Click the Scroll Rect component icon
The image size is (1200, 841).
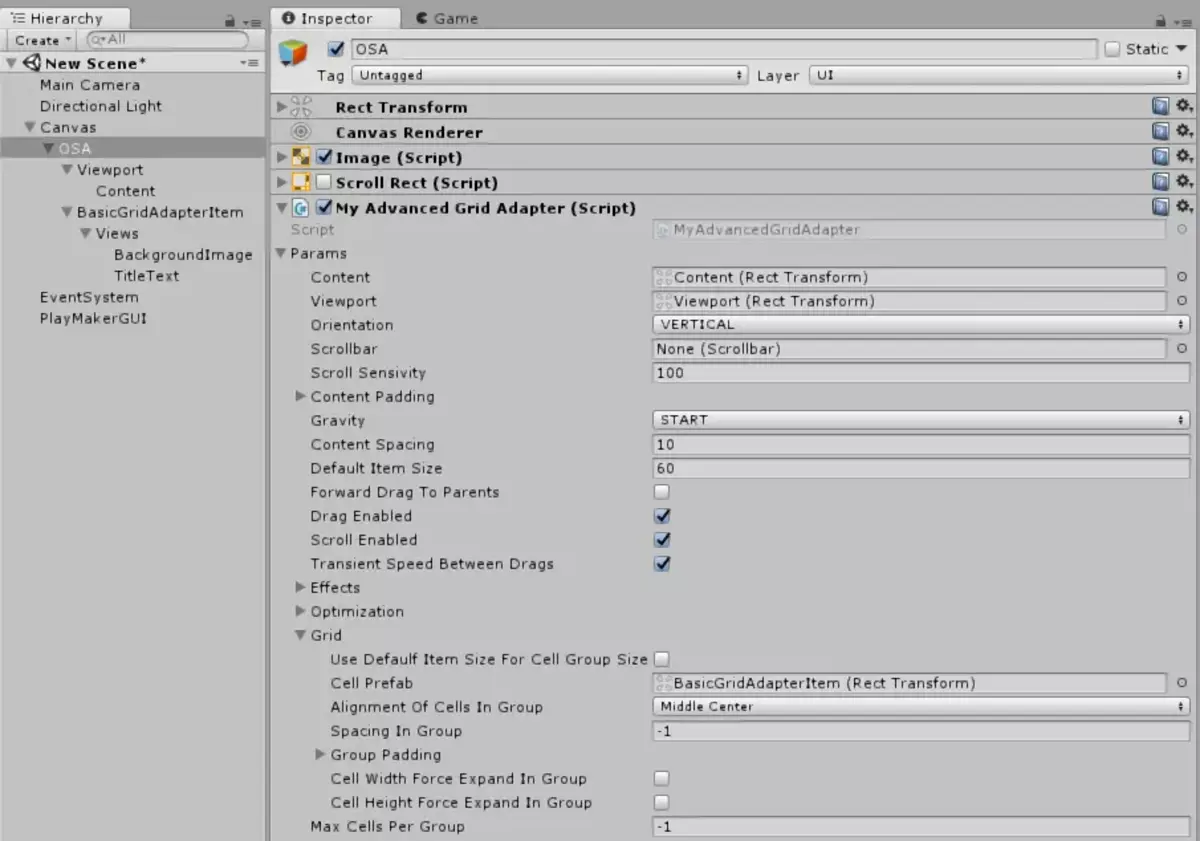(x=303, y=182)
